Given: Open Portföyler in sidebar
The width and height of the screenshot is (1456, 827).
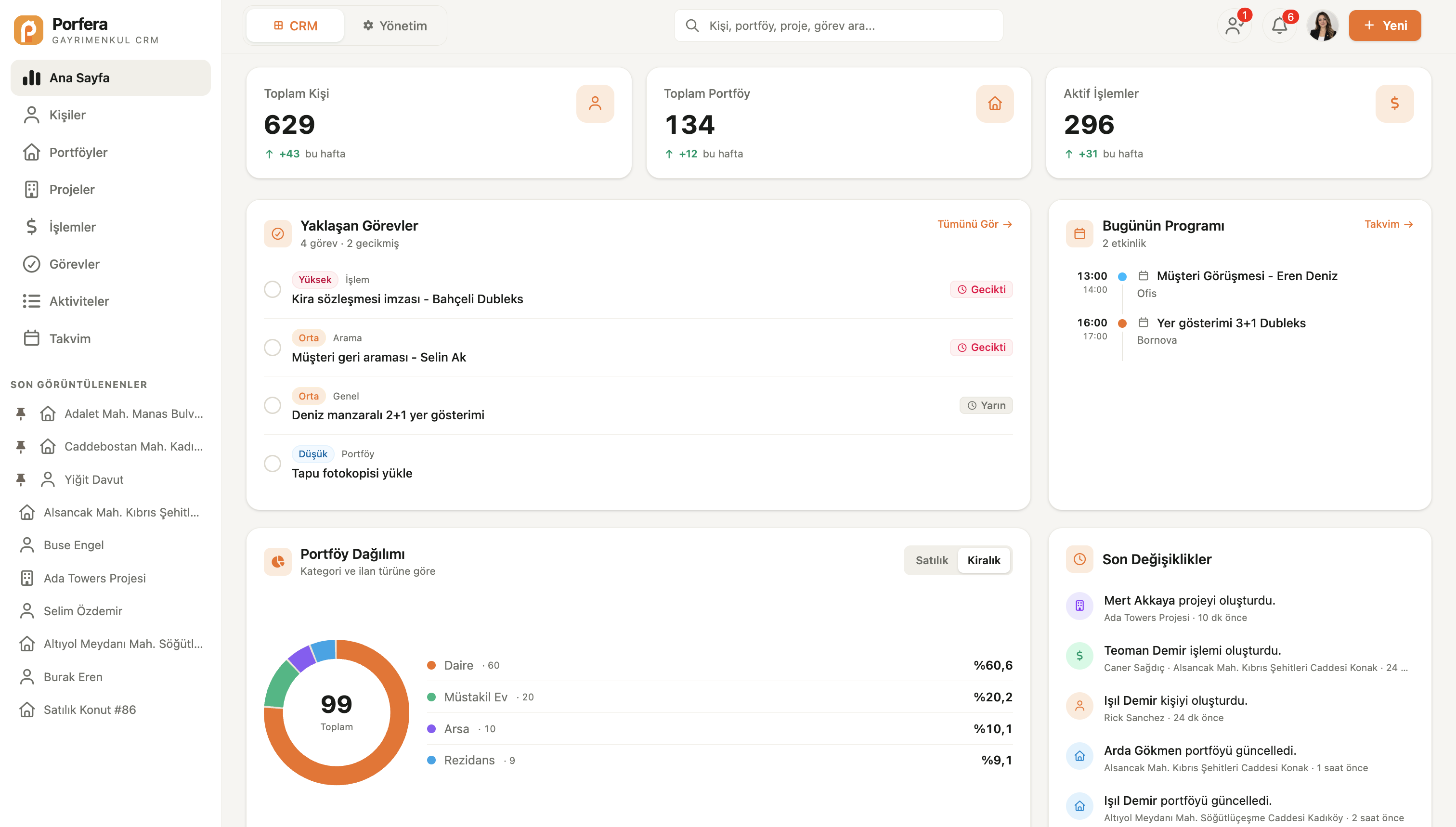Looking at the screenshot, I should point(111,152).
